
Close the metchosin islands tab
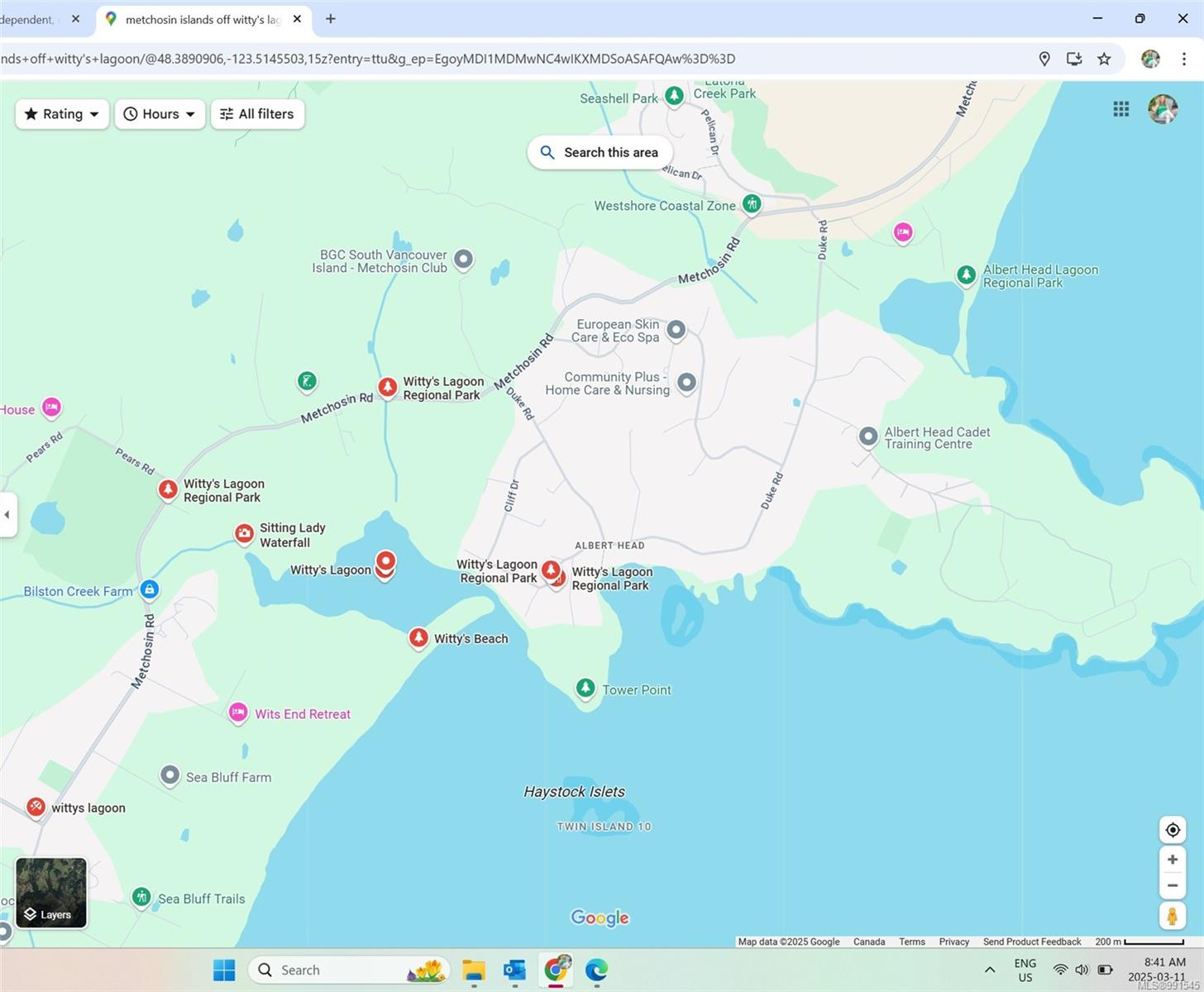[x=298, y=19]
